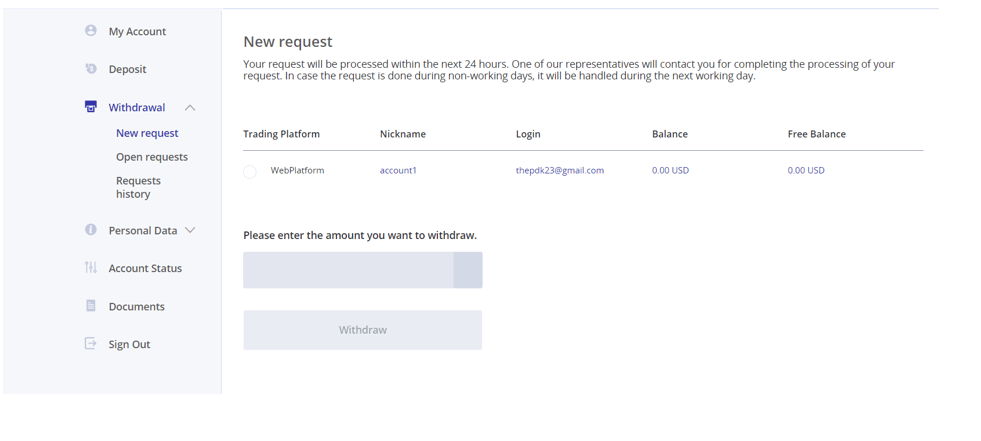Click the thepdk23@gmail.com login link
Viewport: 981px width, 441px height.
pyautogui.click(x=560, y=170)
